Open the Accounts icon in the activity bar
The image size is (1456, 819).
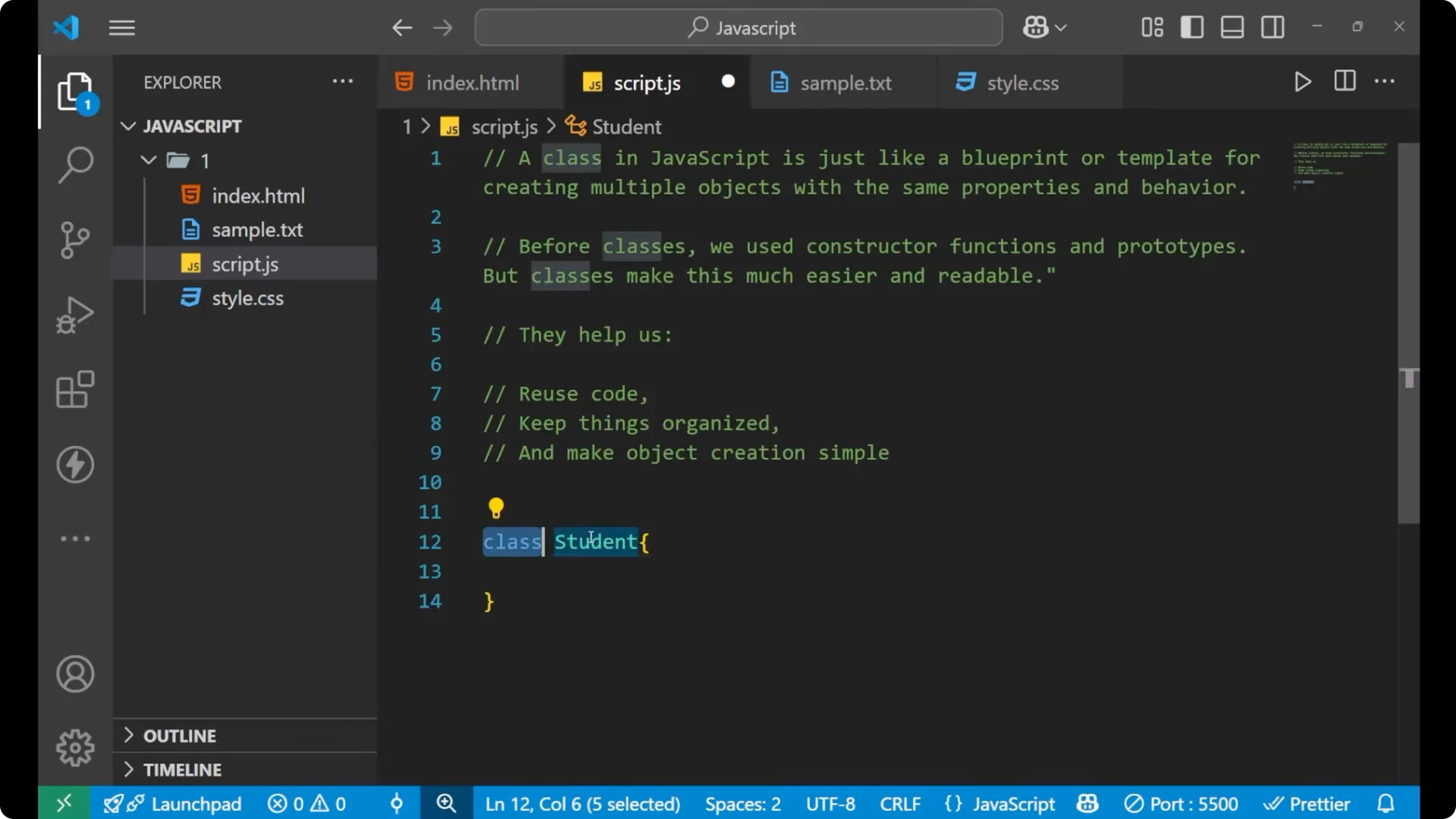[75, 674]
